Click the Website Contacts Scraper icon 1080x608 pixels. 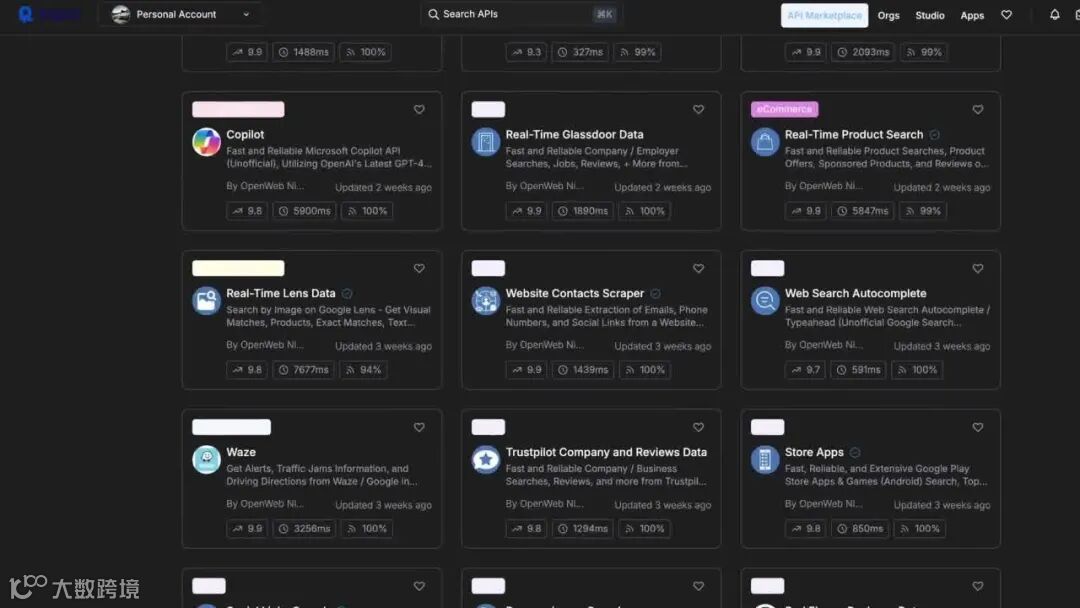coord(486,301)
